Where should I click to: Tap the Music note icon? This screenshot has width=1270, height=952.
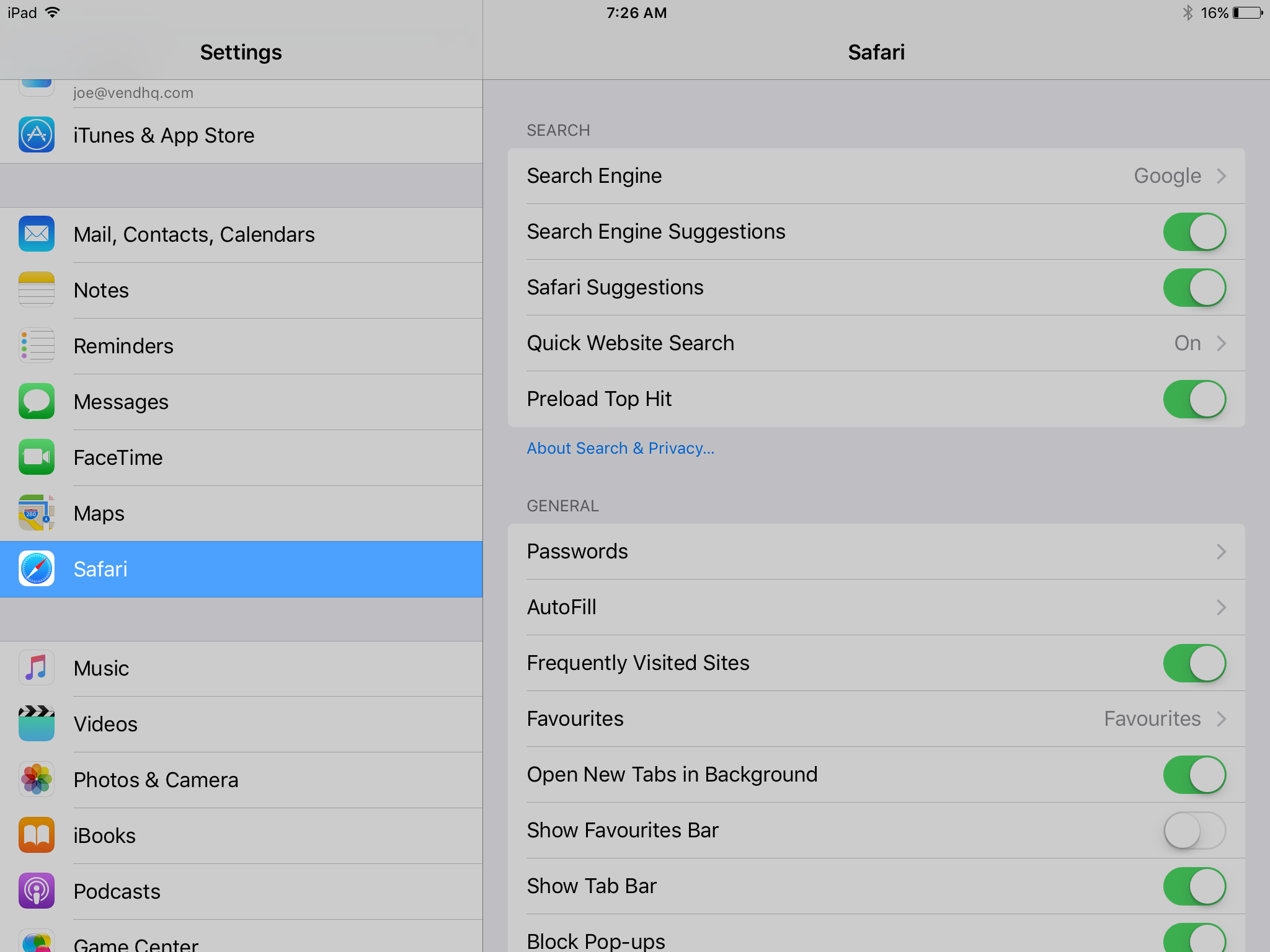click(37, 668)
